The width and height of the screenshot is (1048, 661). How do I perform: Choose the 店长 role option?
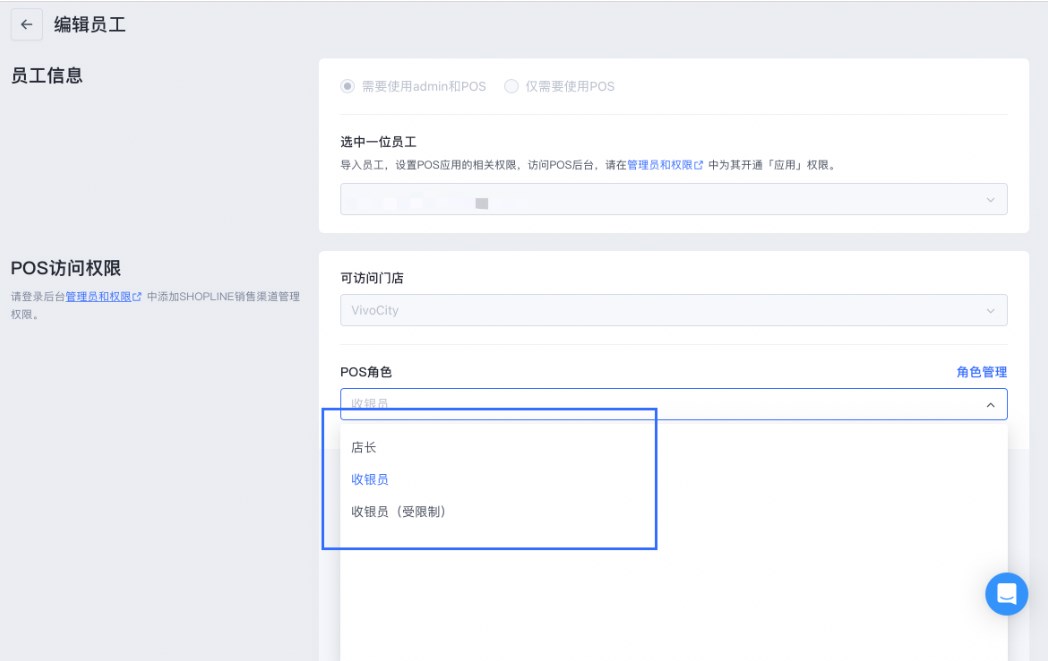tap(674, 447)
